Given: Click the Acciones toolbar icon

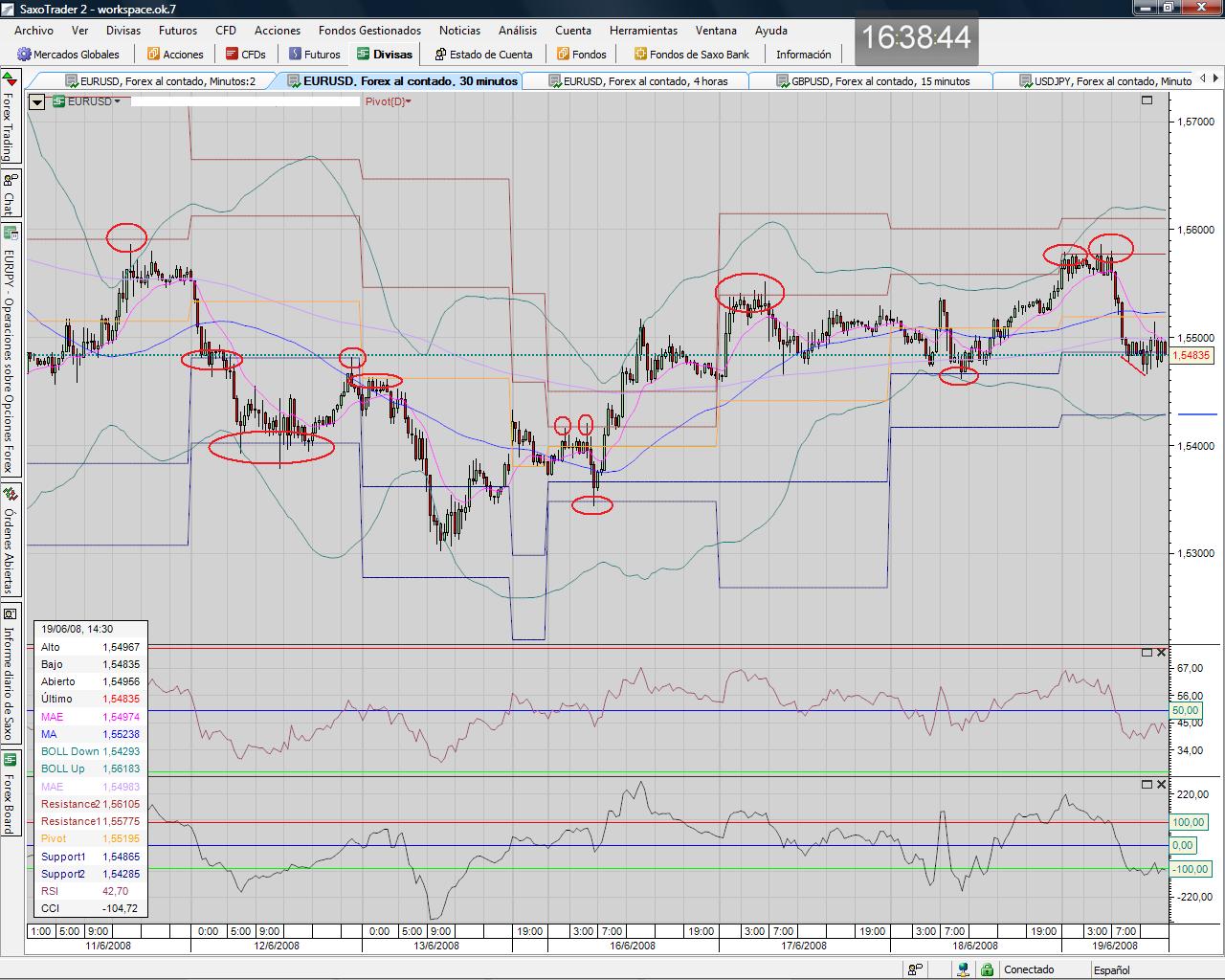Looking at the screenshot, I should 155,55.
